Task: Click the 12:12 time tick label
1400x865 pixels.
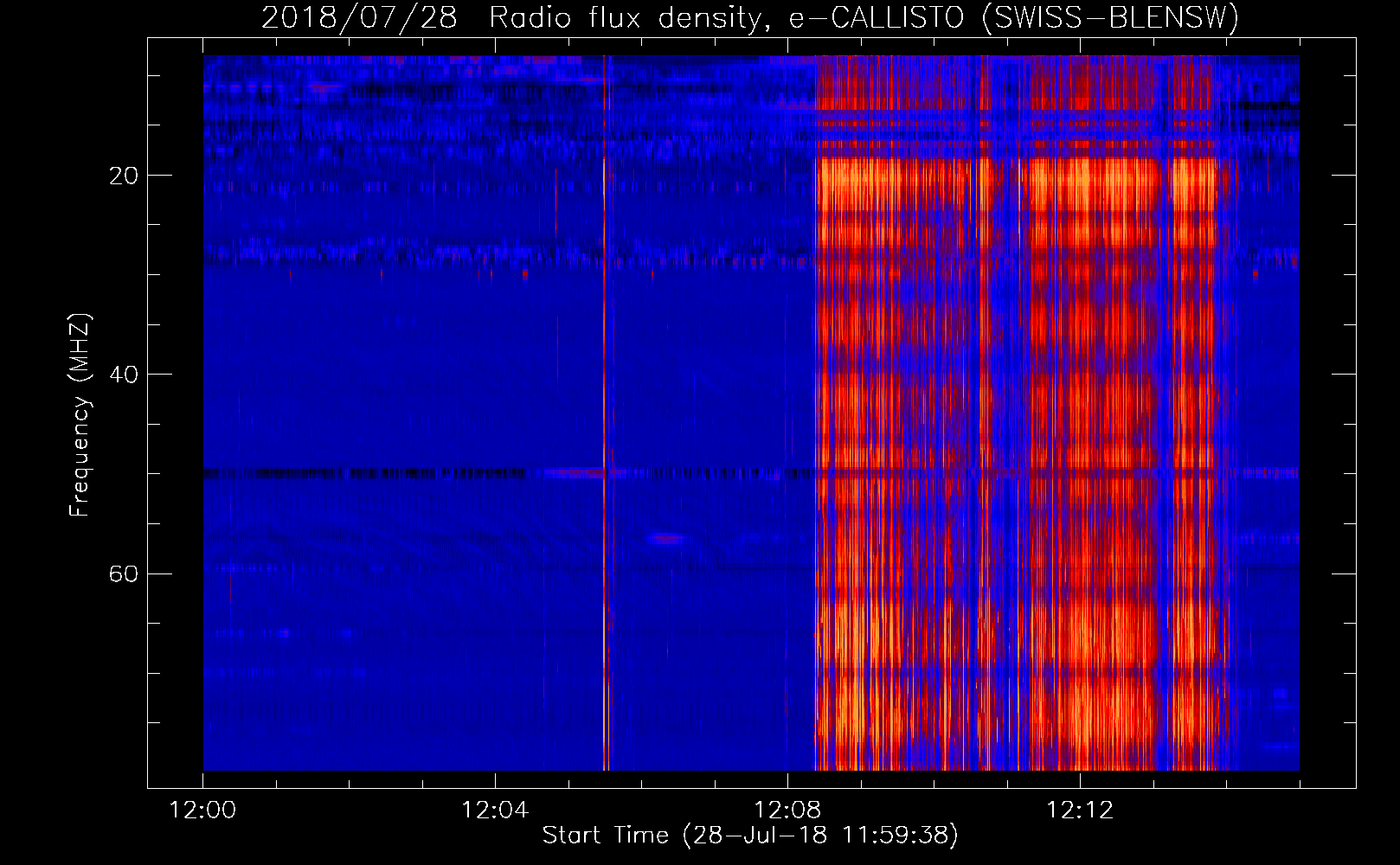Action: 1080,811
